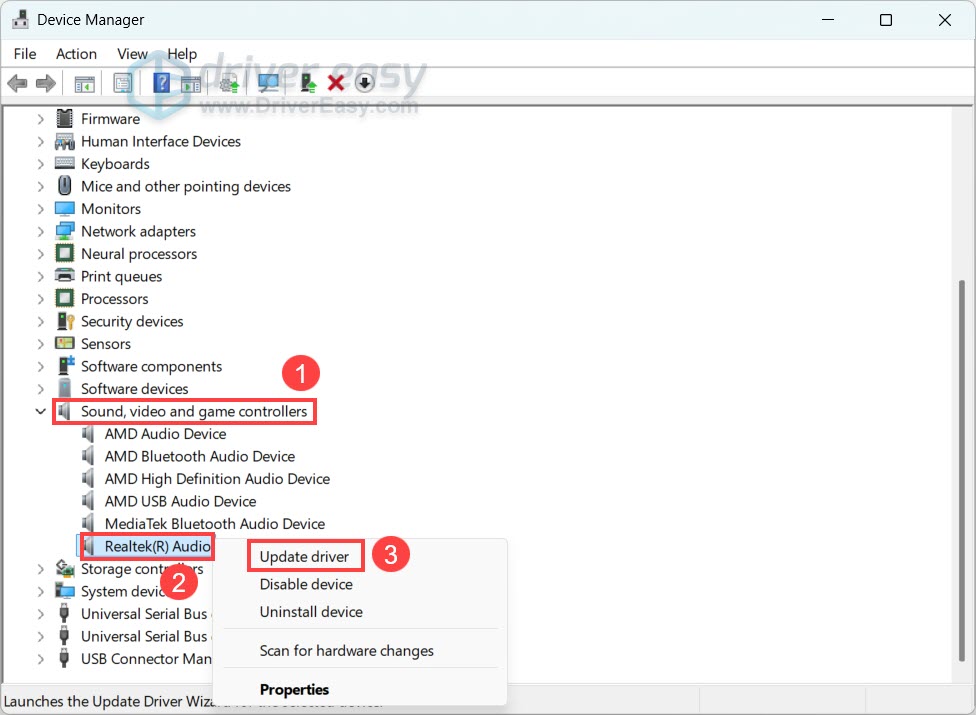Click the Software components icon

pos(65,366)
